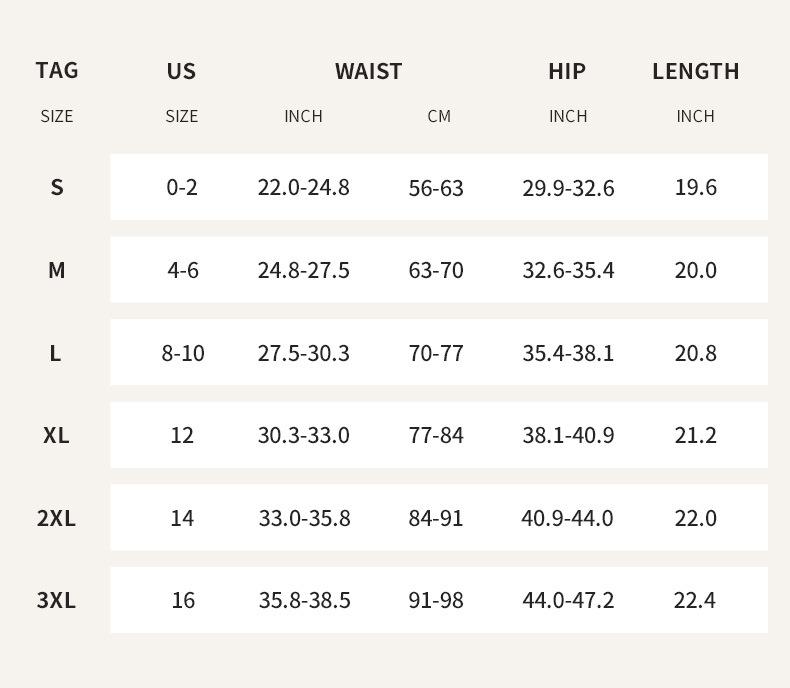Screen dimensions: 790x688
Task: Select the XL tag size label
Action: pos(56,435)
